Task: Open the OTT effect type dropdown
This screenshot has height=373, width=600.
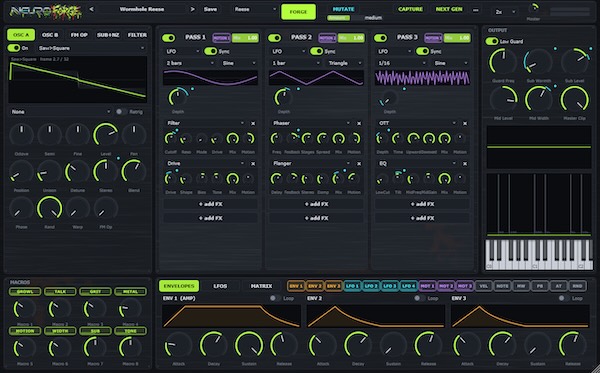Action: point(417,123)
